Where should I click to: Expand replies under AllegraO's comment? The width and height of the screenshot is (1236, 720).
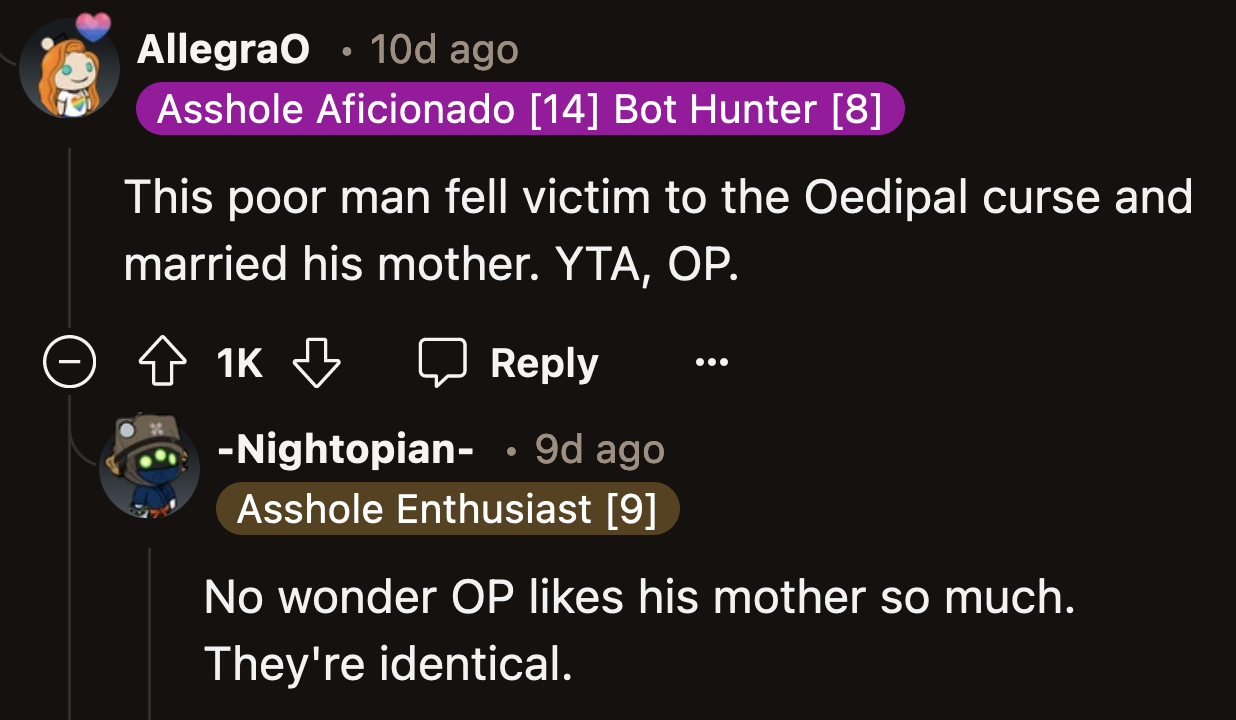click(69, 363)
